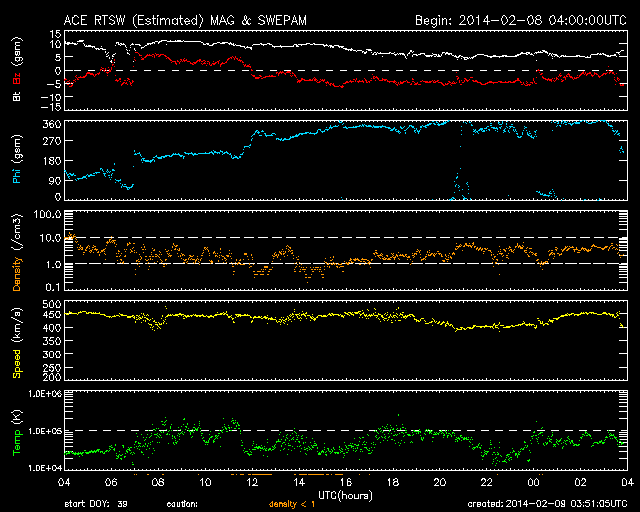This screenshot has width=640, height=512.
Task: Click the orange 'density < 1' caution legend
Action: tap(292, 504)
